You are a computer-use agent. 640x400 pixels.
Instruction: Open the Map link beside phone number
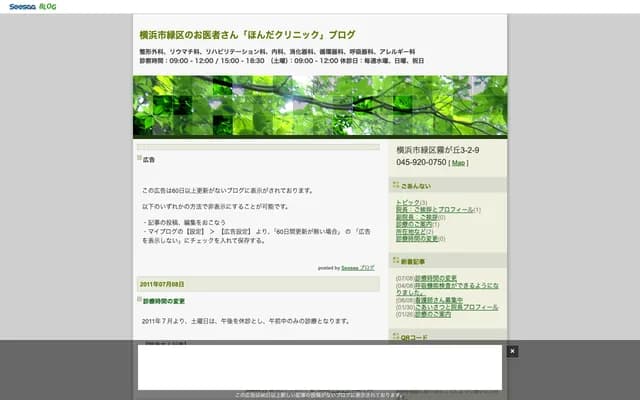click(x=458, y=162)
